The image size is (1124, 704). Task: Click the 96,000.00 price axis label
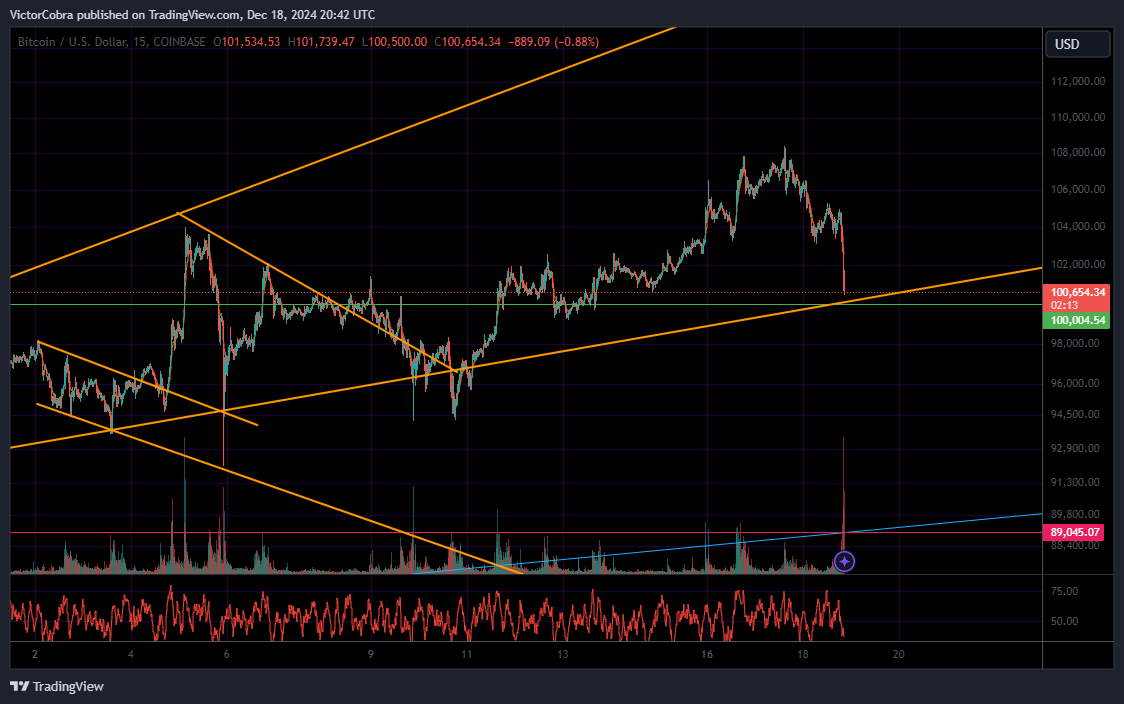(1075, 383)
